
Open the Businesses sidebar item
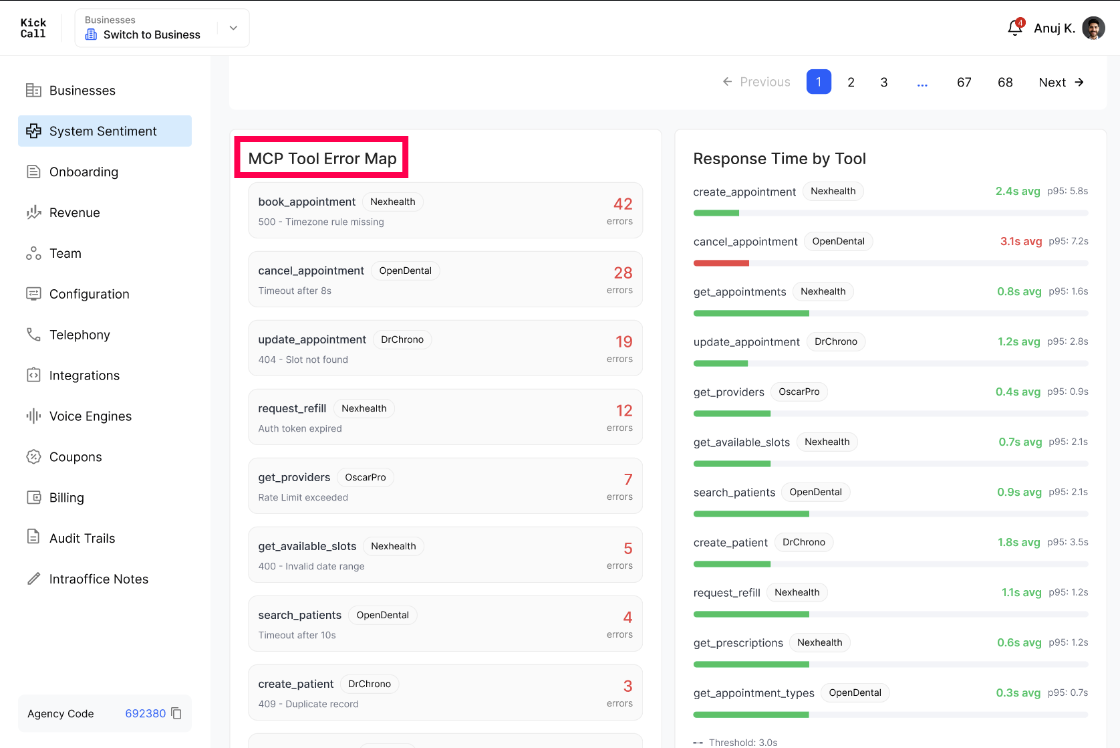coord(105,90)
